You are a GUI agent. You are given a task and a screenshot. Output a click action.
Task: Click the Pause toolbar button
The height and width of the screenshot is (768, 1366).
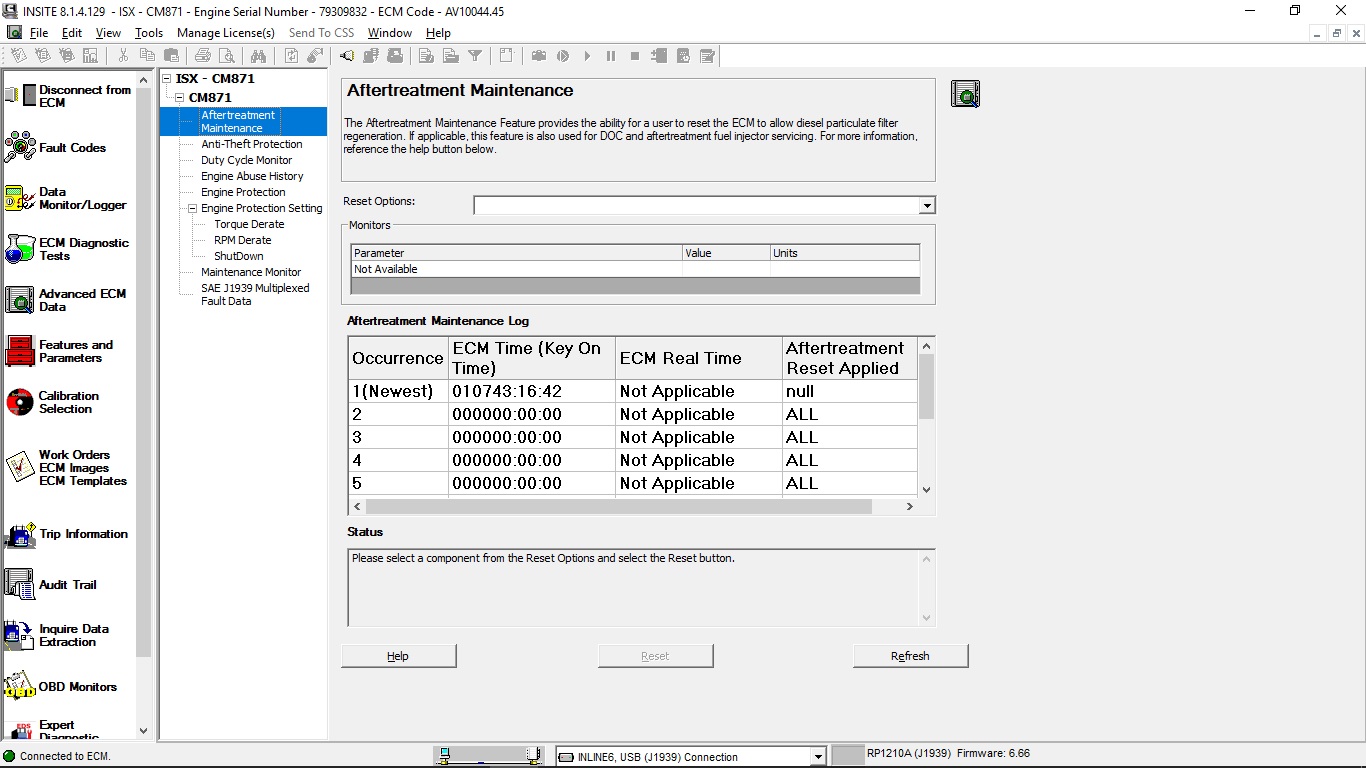click(x=611, y=56)
